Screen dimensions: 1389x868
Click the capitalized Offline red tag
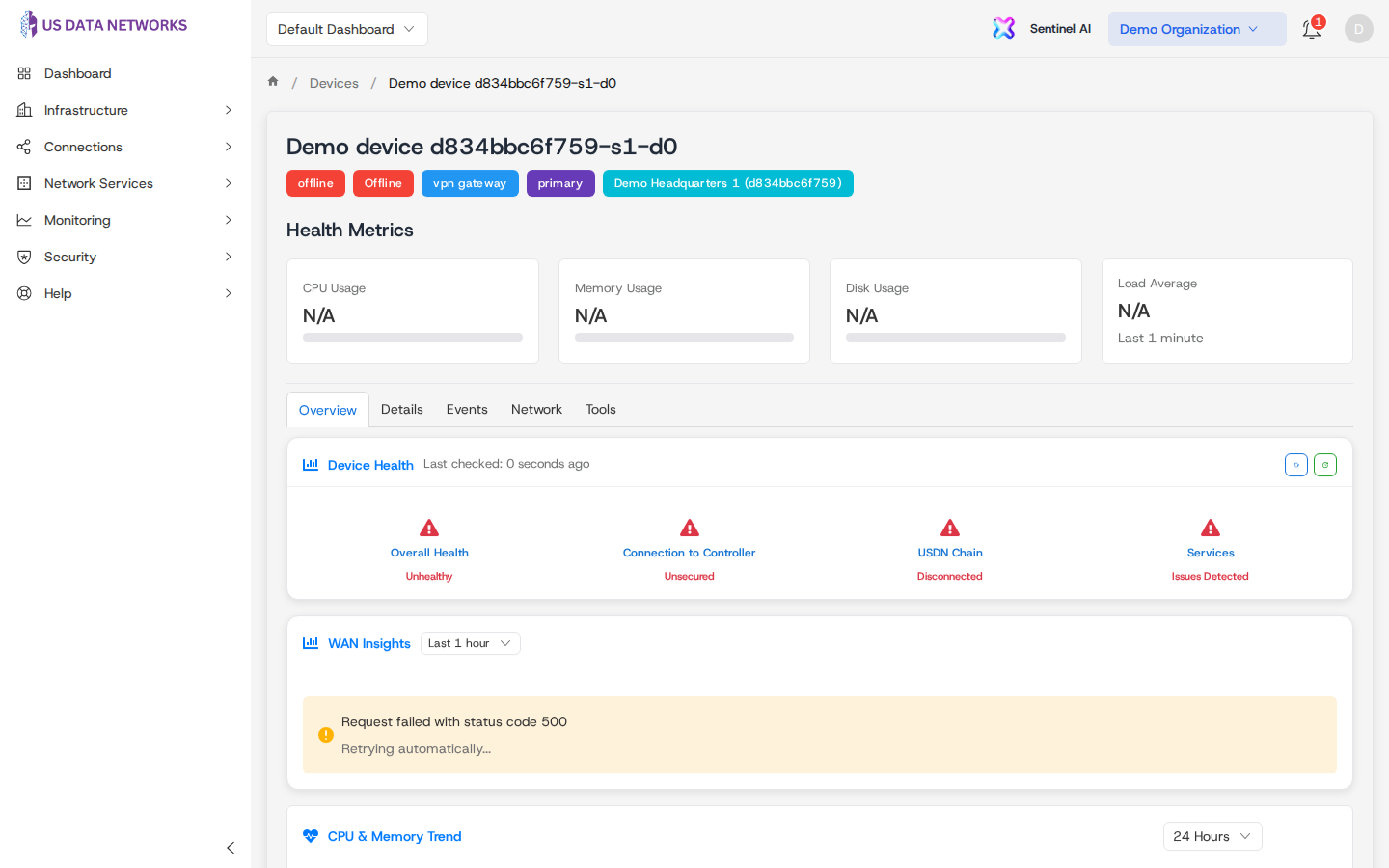click(383, 183)
